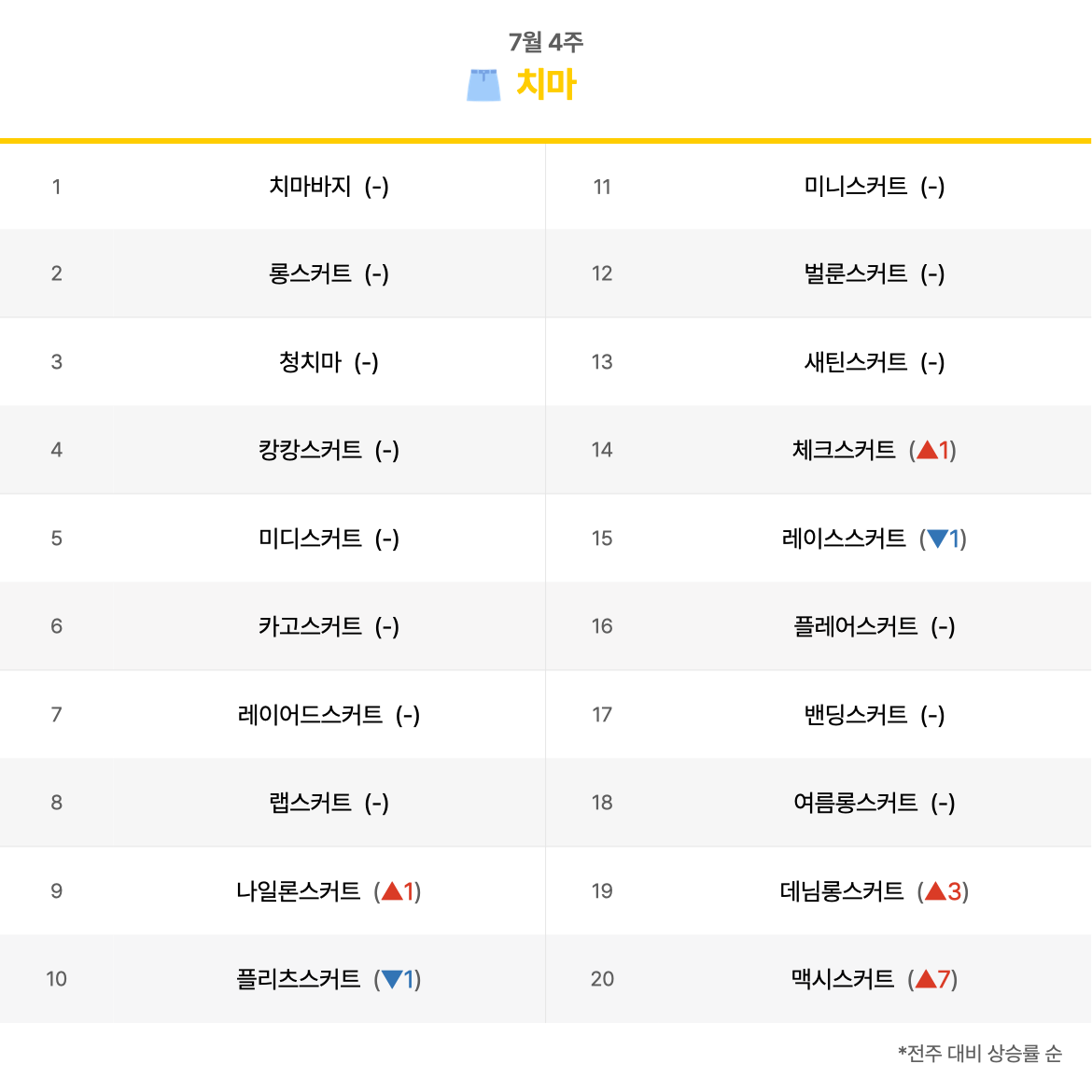Click the blue down-arrow next to 플리츠스커트
Image resolution: width=1092 pixels, height=1092 pixels.
(x=392, y=979)
